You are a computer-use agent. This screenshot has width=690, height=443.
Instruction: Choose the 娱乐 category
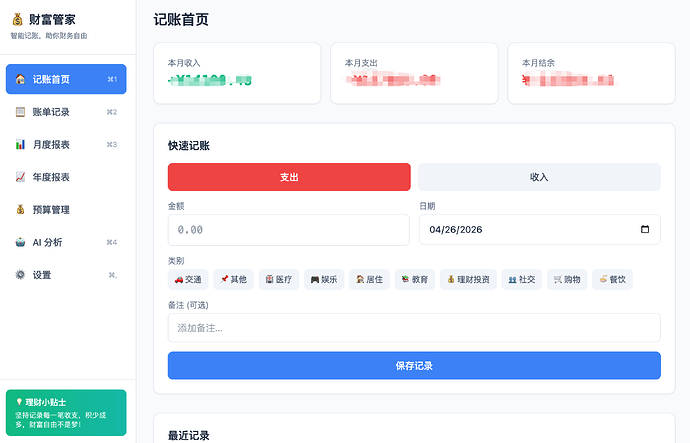(324, 279)
